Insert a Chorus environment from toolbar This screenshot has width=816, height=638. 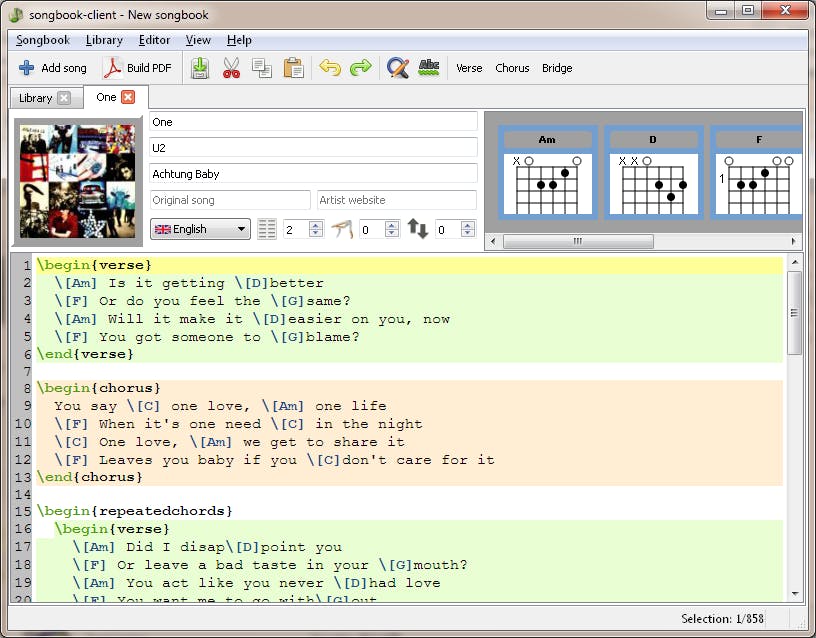(512, 68)
